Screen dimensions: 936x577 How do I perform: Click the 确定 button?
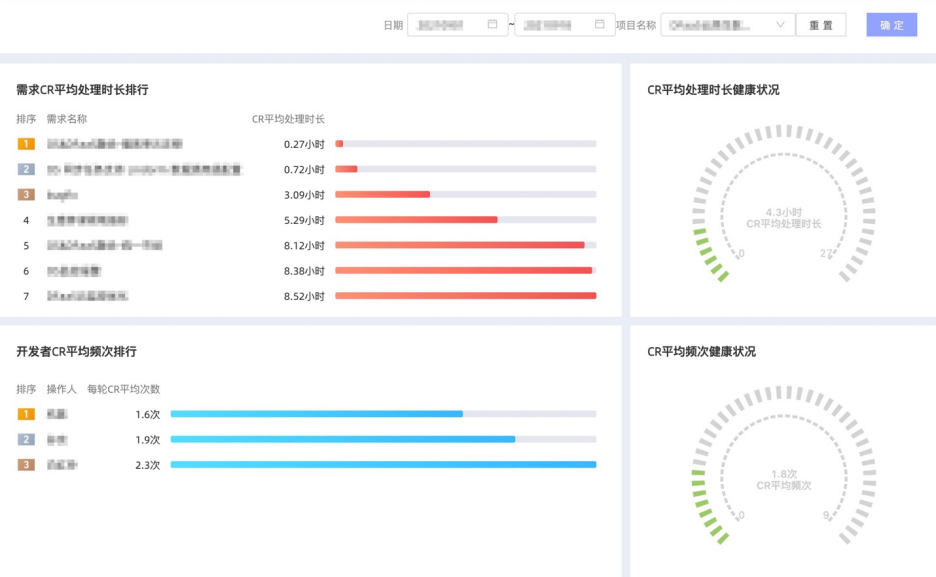click(x=891, y=25)
